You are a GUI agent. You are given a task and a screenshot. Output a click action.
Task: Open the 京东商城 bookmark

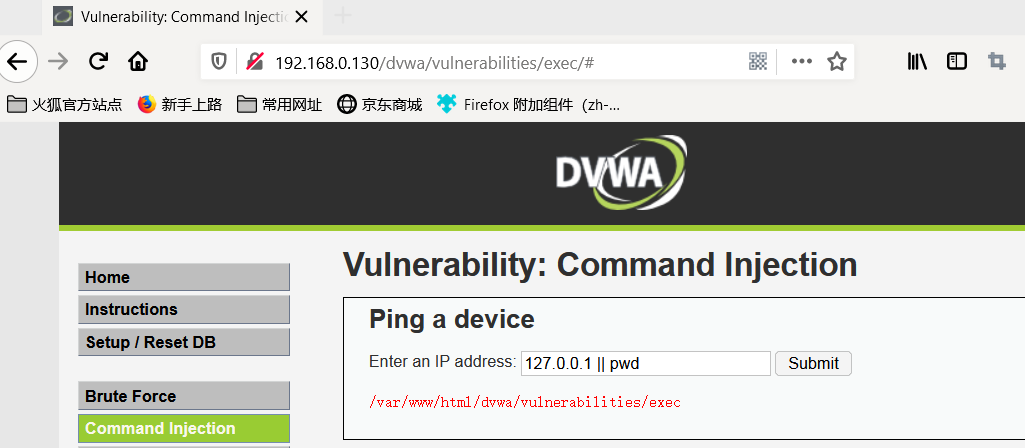[380, 104]
